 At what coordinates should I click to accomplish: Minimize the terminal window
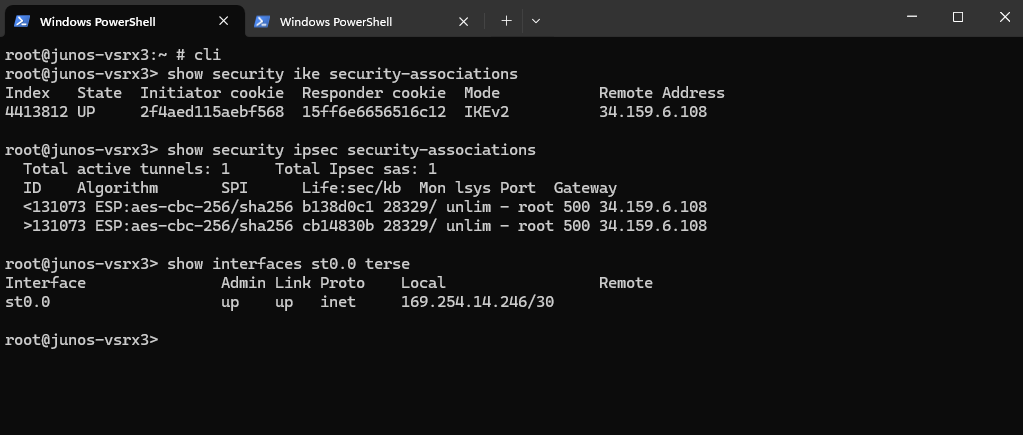coord(912,18)
